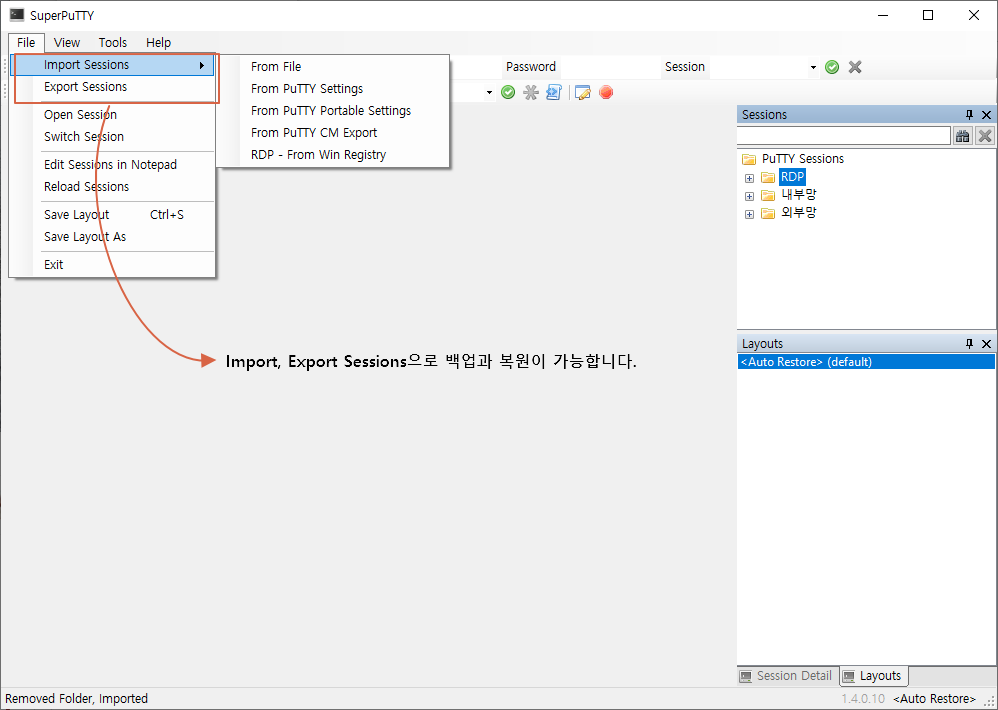Image resolution: width=998 pixels, height=710 pixels.
Task: Select 외부망 tree item label
Action: 799,212
